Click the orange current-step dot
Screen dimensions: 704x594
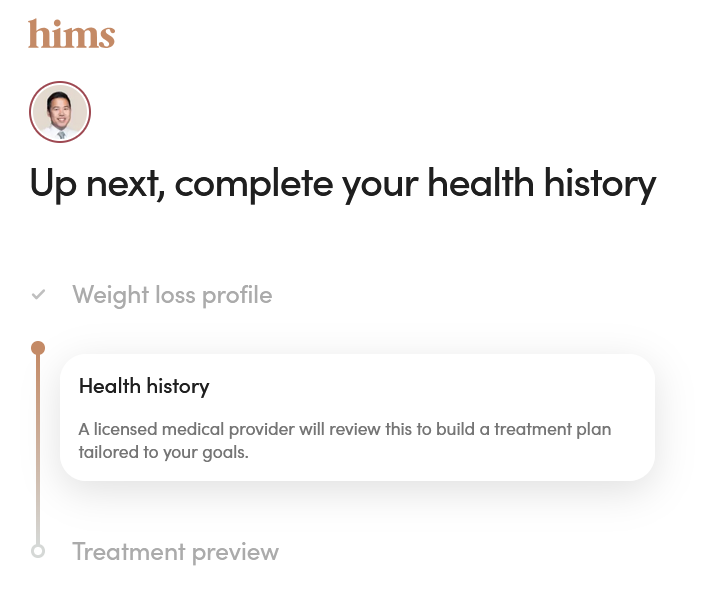(x=38, y=348)
